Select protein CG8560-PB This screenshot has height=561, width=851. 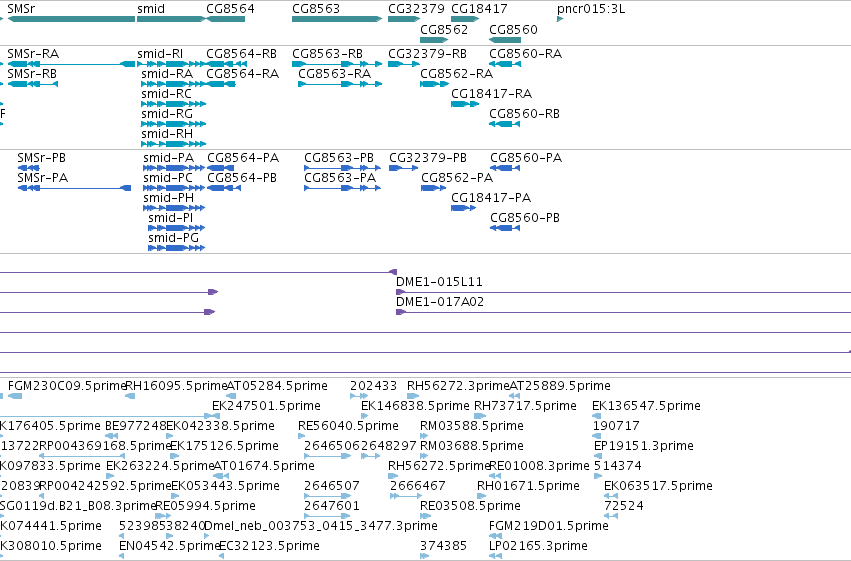(525, 218)
